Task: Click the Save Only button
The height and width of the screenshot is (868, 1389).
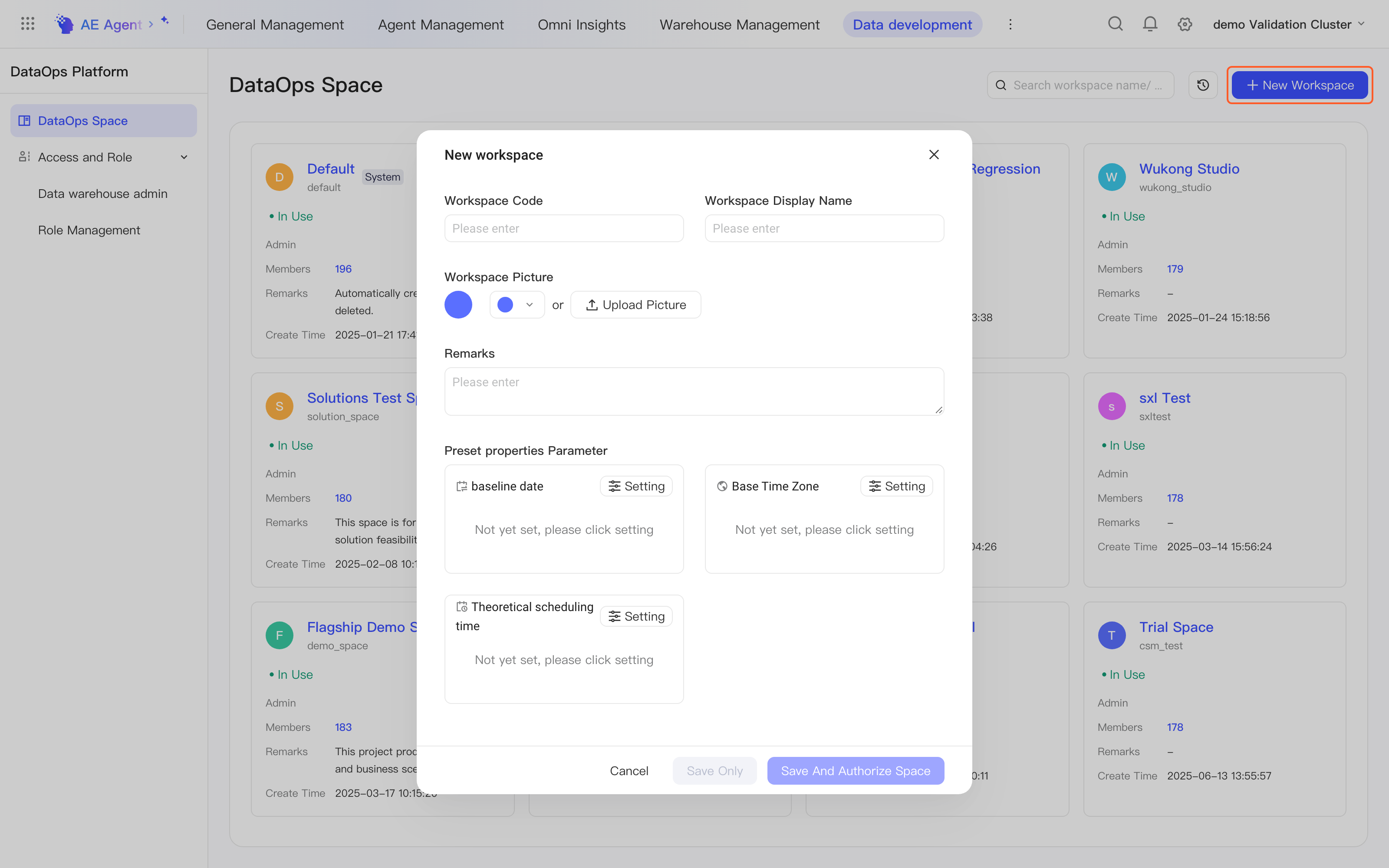Action: [x=714, y=771]
